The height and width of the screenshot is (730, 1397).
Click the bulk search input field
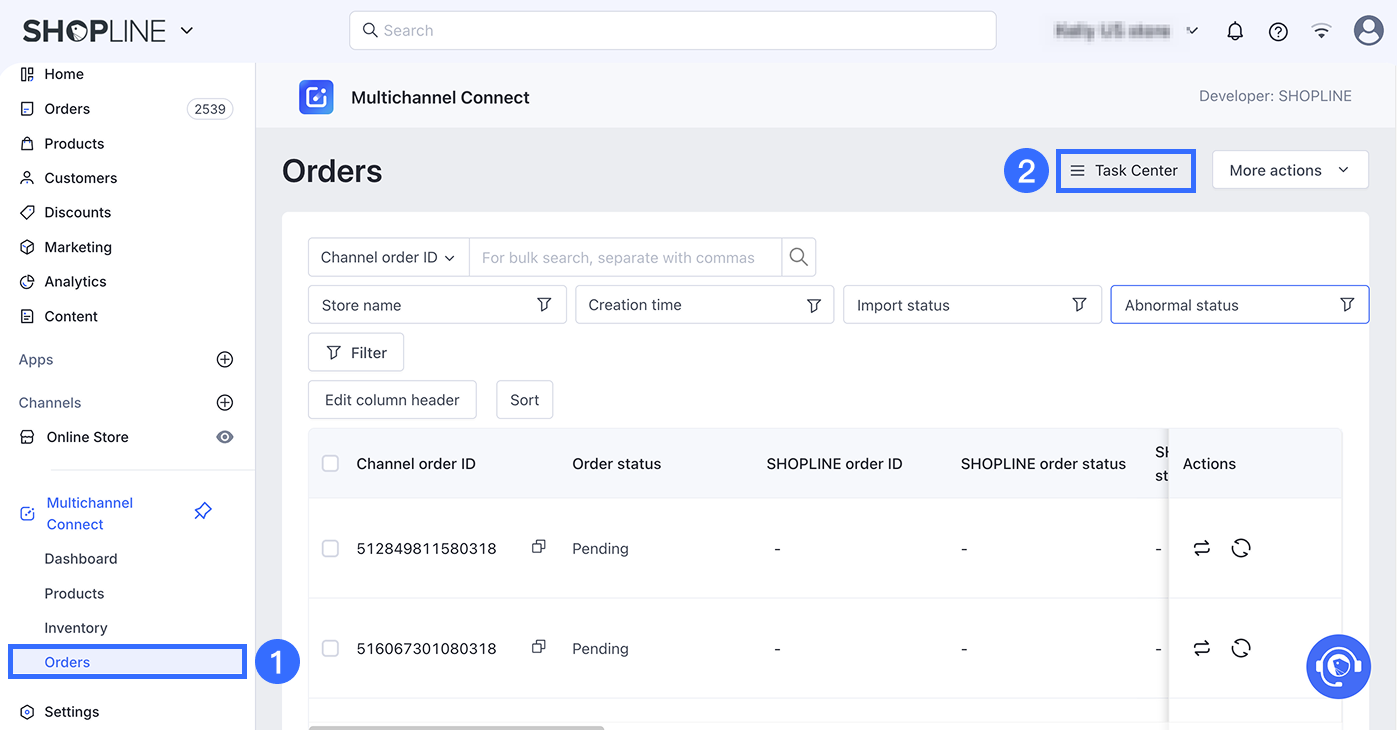(x=625, y=257)
